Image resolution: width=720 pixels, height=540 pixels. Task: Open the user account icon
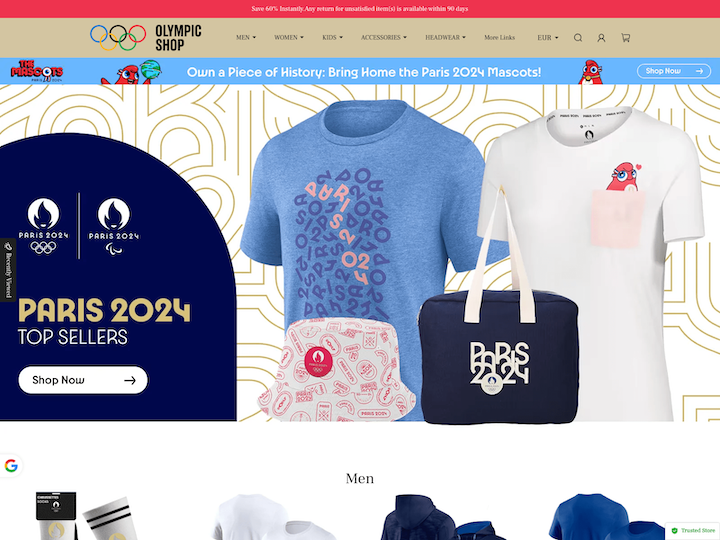(x=601, y=38)
